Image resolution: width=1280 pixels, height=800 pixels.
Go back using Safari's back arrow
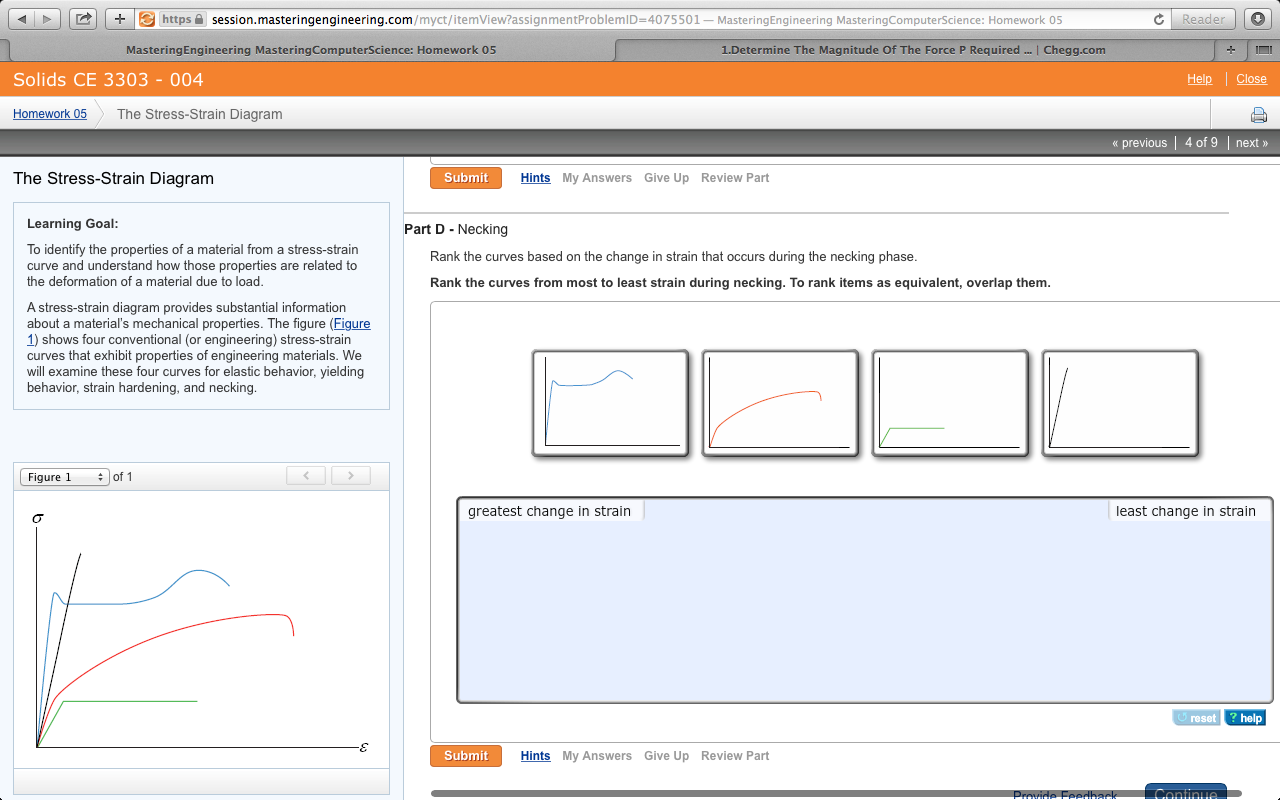click(22, 18)
